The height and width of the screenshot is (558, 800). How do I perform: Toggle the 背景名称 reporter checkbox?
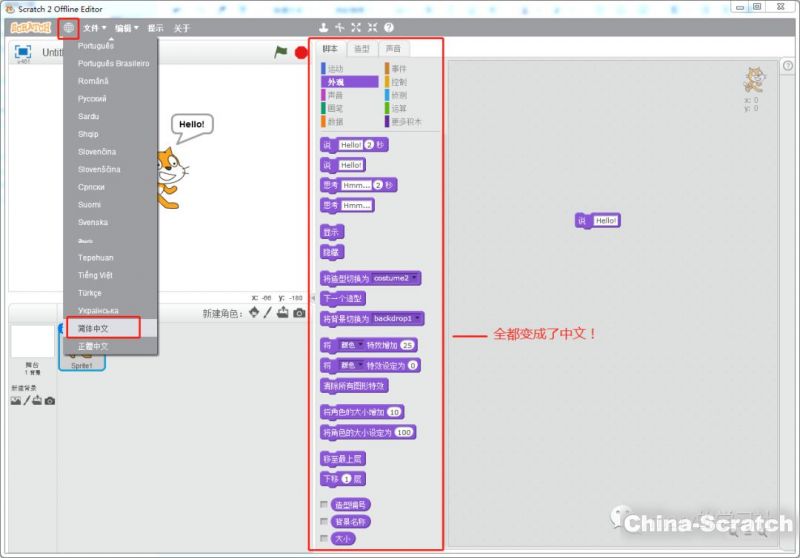[x=323, y=521]
